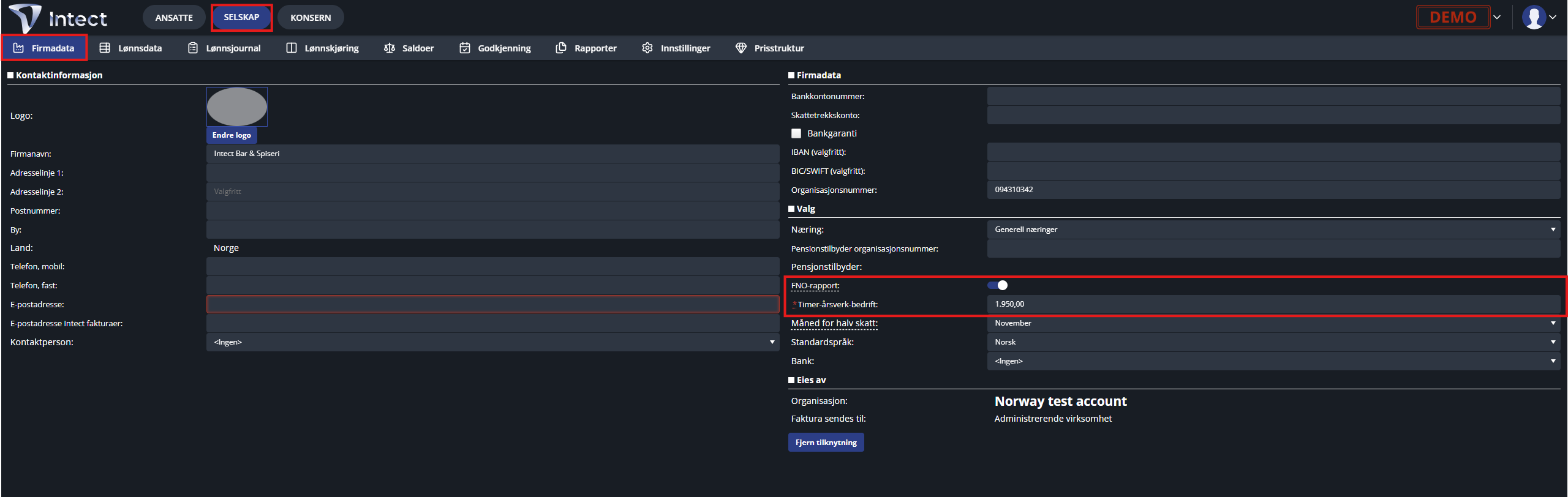
Task: Open the Lønnskjøring menu item
Action: [x=323, y=48]
